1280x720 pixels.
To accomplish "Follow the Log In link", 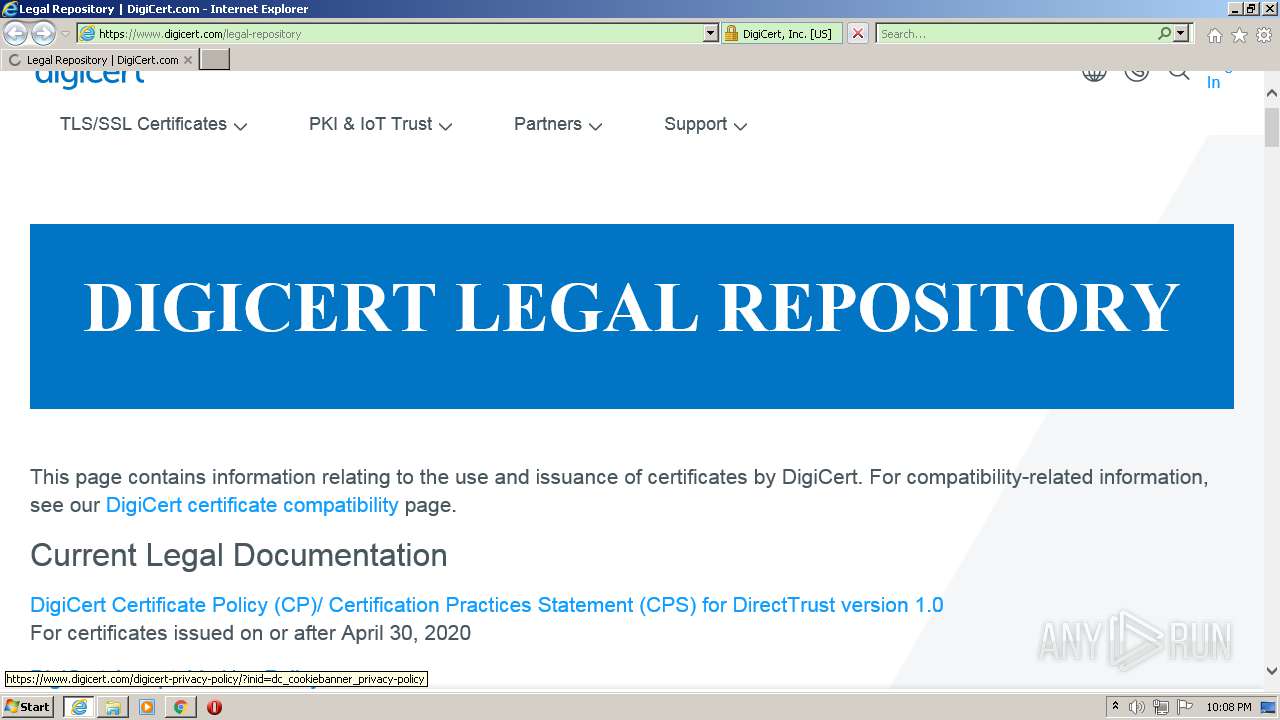I will (1215, 80).
